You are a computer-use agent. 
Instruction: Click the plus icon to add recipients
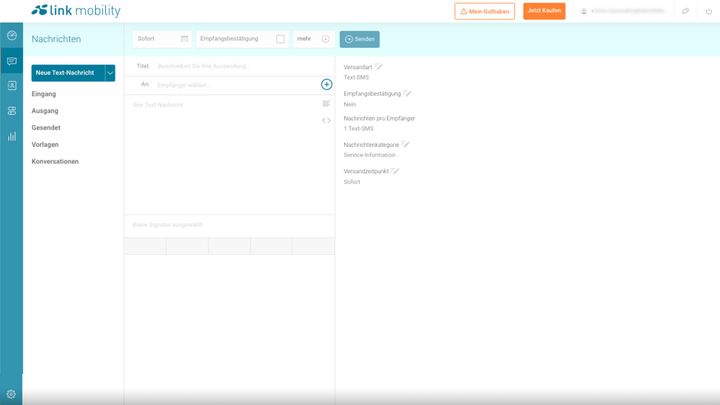[x=326, y=84]
